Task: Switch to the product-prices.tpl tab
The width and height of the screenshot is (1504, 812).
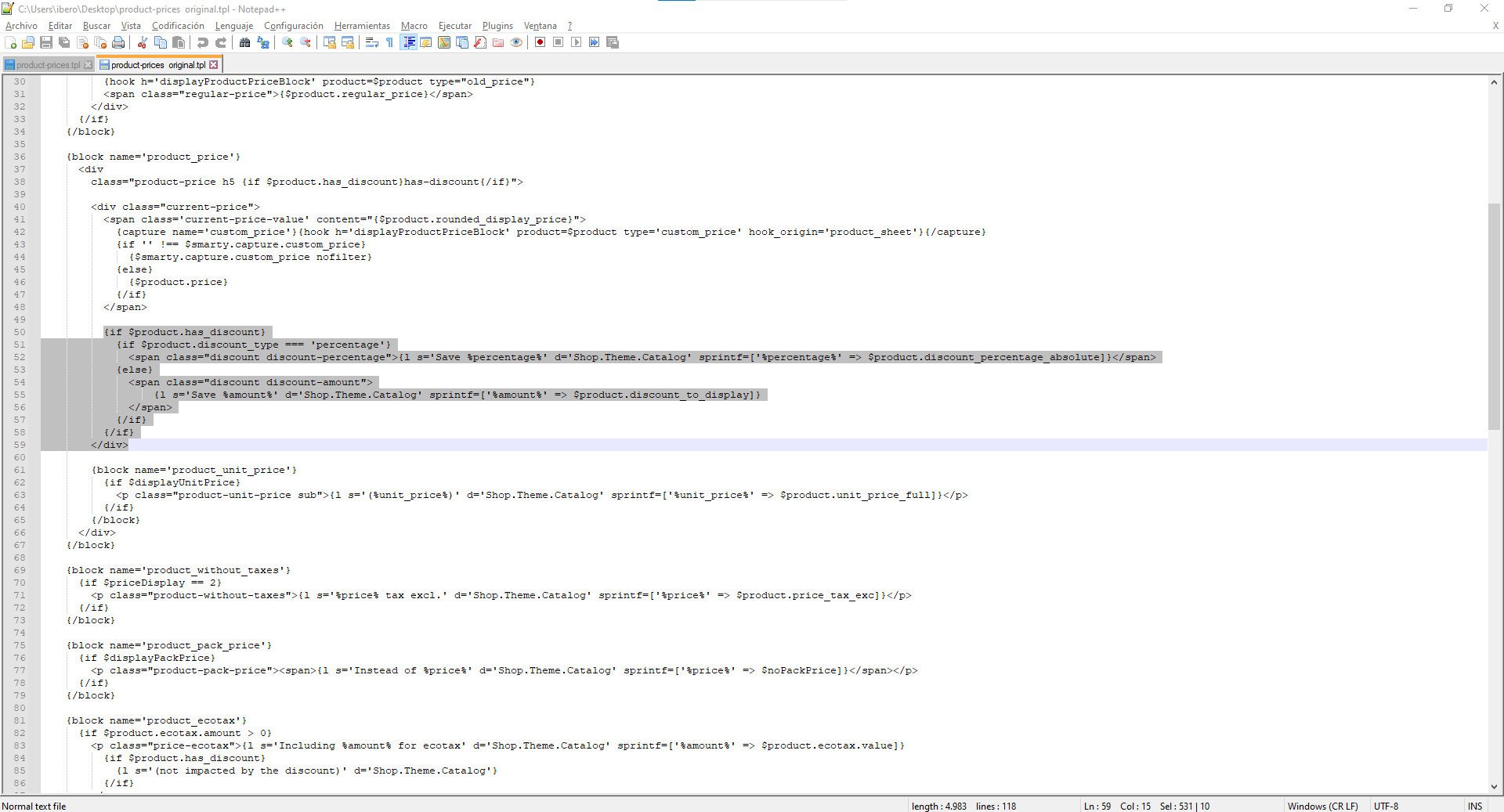Action: pyautogui.click(x=49, y=65)
